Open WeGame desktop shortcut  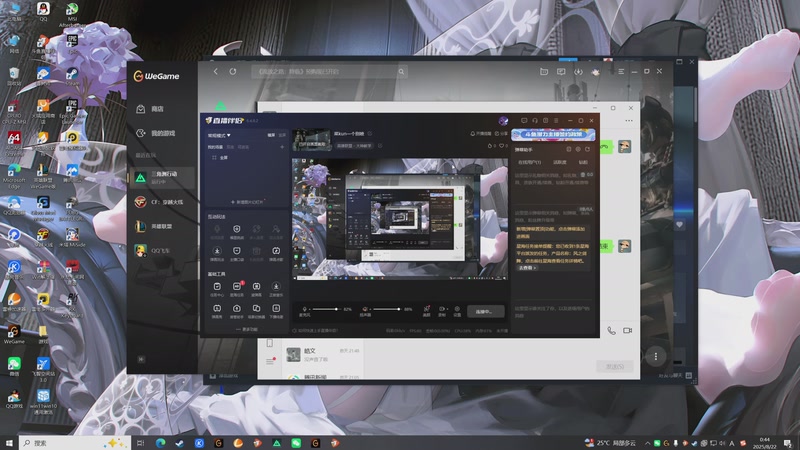tap(14, 334)
